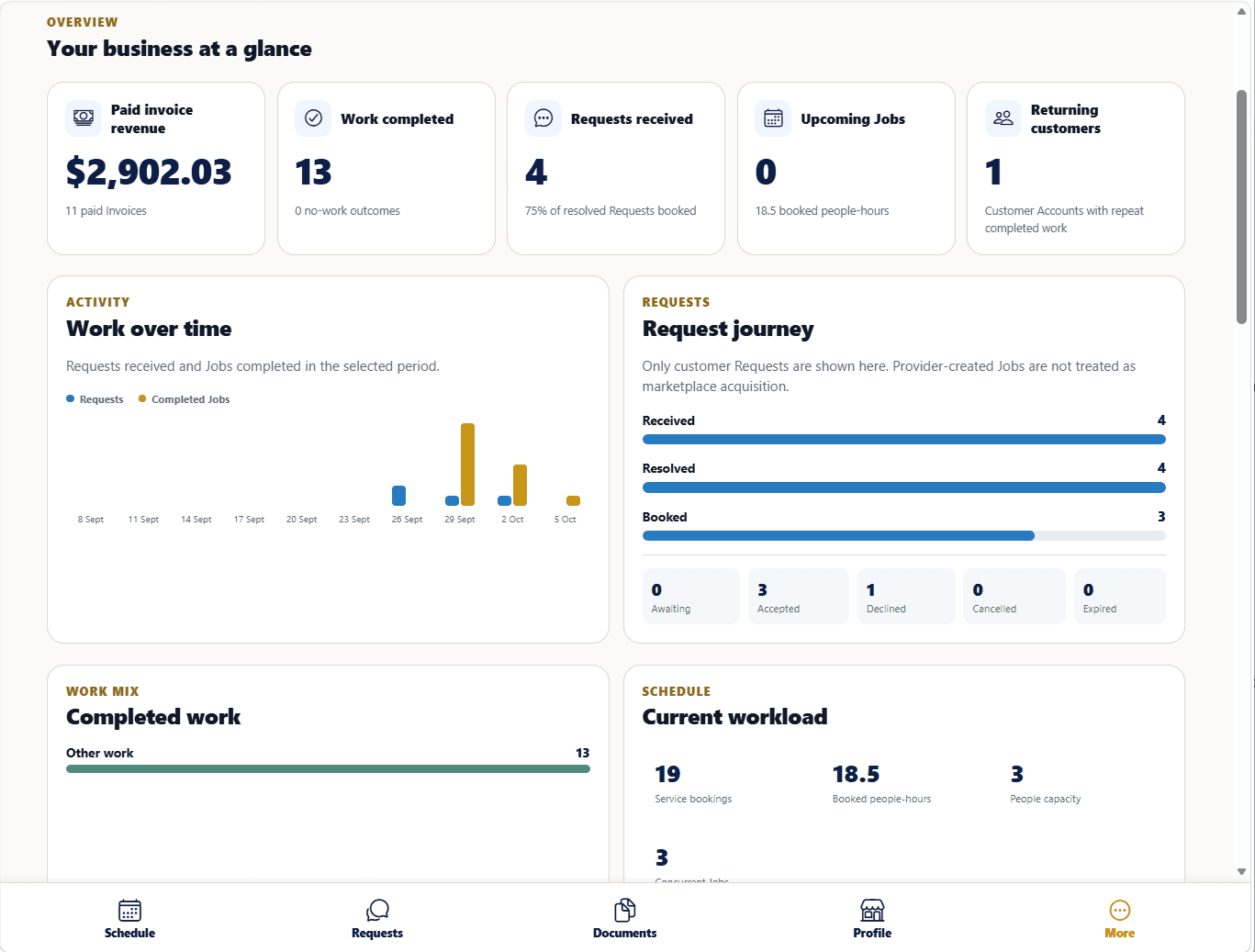Click the Requests legend item in chart

[x=95, y=399]
